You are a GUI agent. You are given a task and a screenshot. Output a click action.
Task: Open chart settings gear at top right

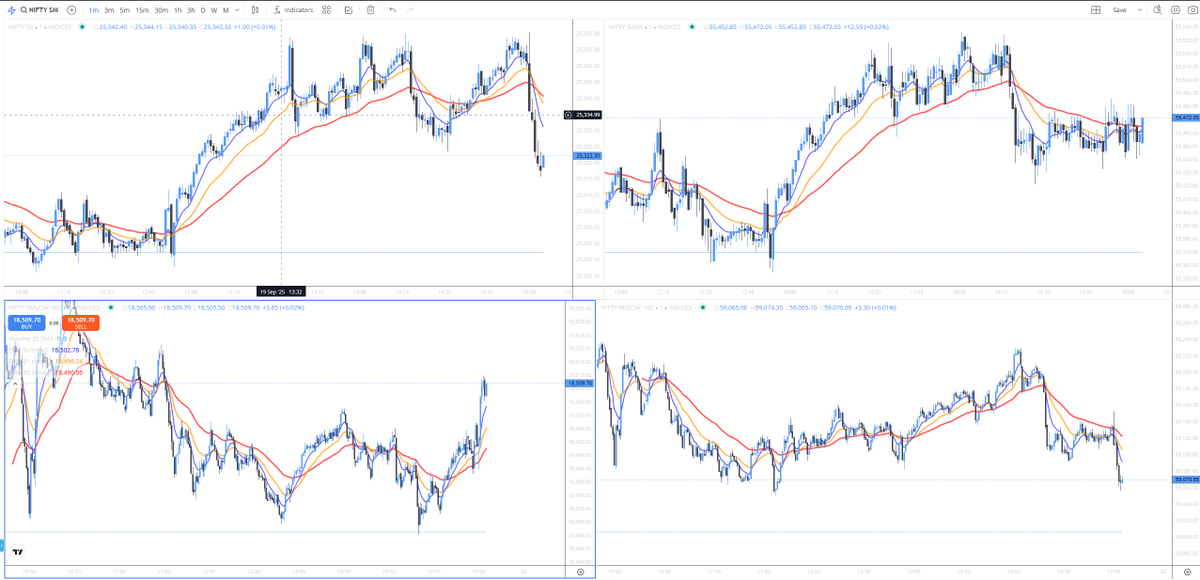point(1175,10)
